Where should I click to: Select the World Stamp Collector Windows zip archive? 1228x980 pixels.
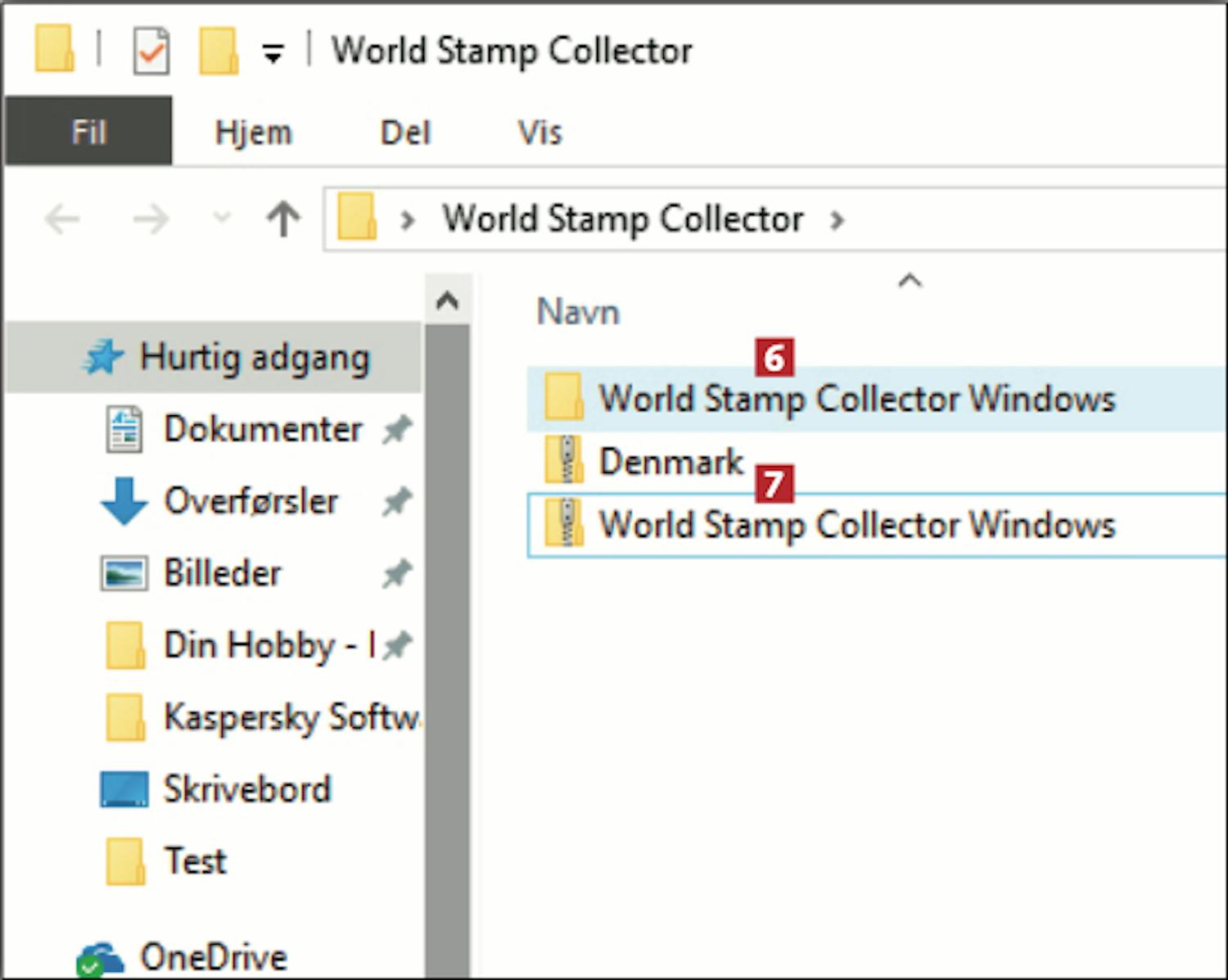tap(856, 525)
